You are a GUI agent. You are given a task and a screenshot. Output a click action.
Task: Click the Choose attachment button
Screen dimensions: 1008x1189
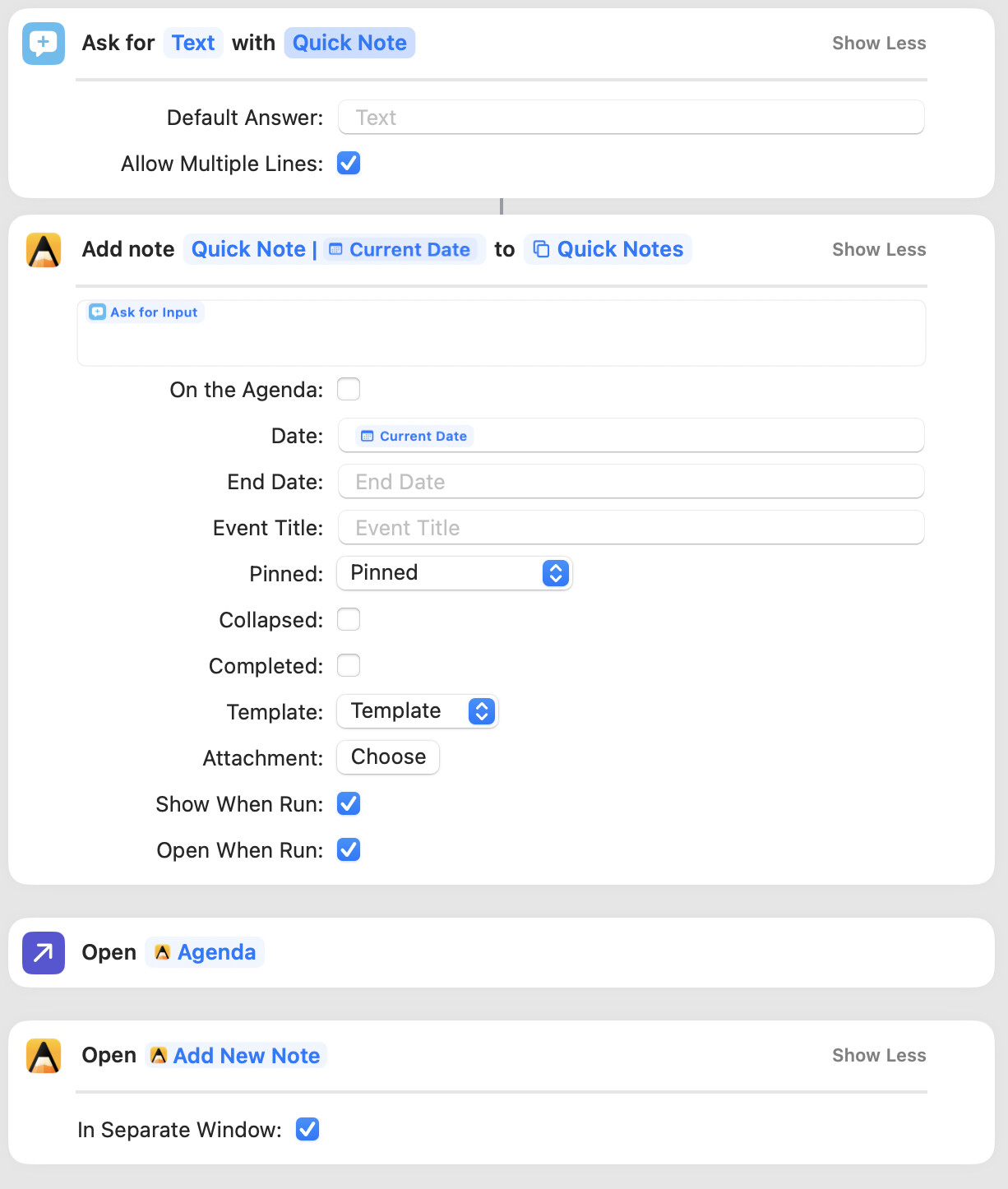pyautogui.click(x=388, y=757)
